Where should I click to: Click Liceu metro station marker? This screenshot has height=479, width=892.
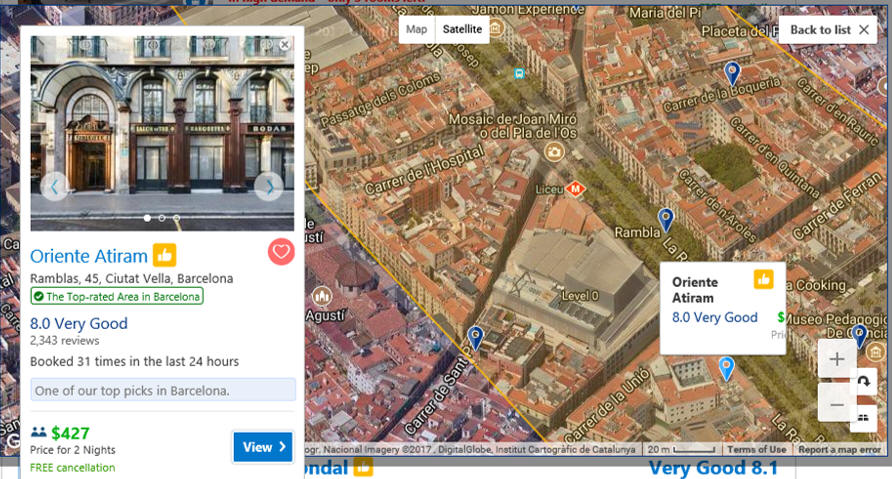[x=575, y=188]
